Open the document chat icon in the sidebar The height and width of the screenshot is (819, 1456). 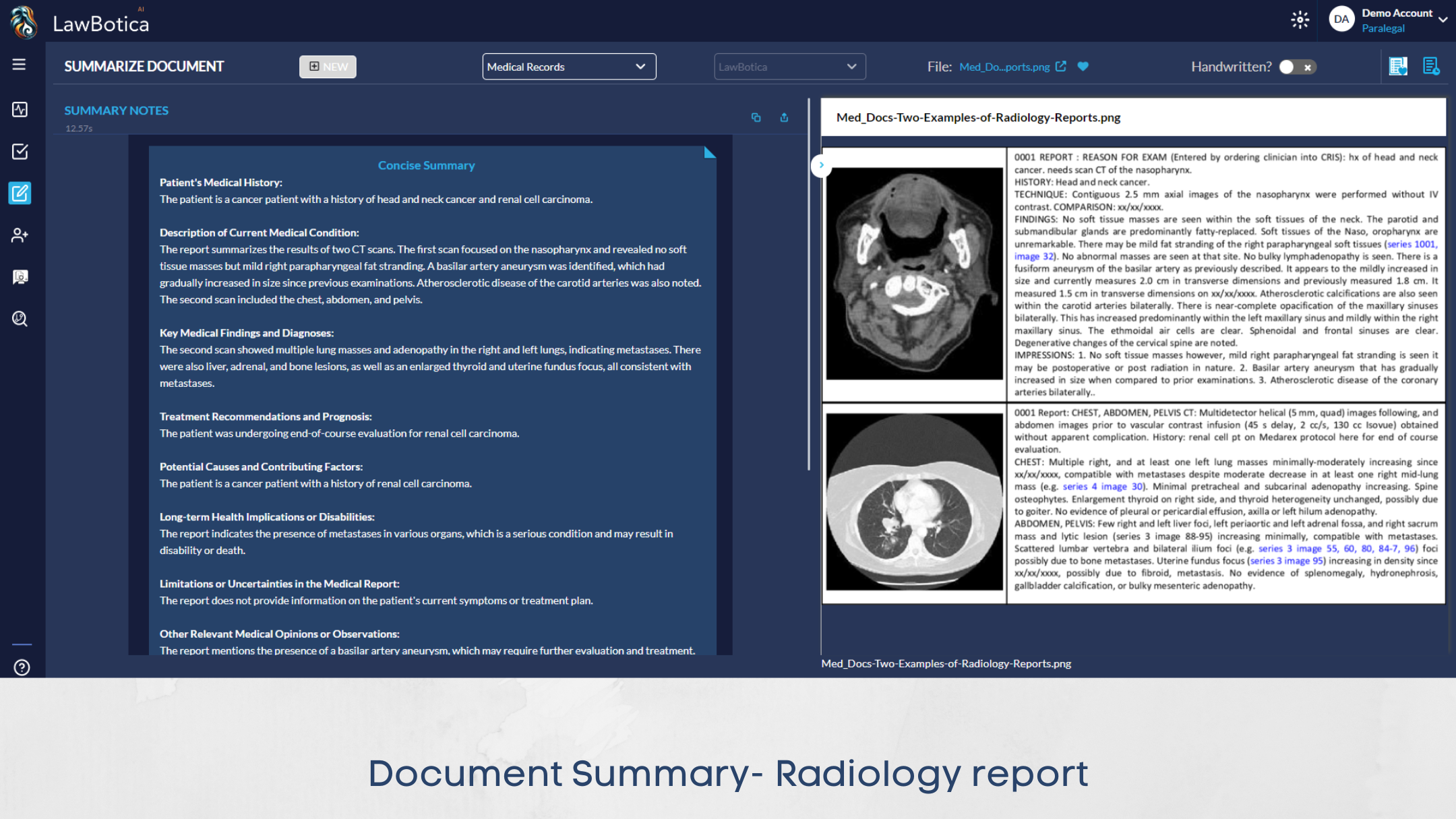20,277
